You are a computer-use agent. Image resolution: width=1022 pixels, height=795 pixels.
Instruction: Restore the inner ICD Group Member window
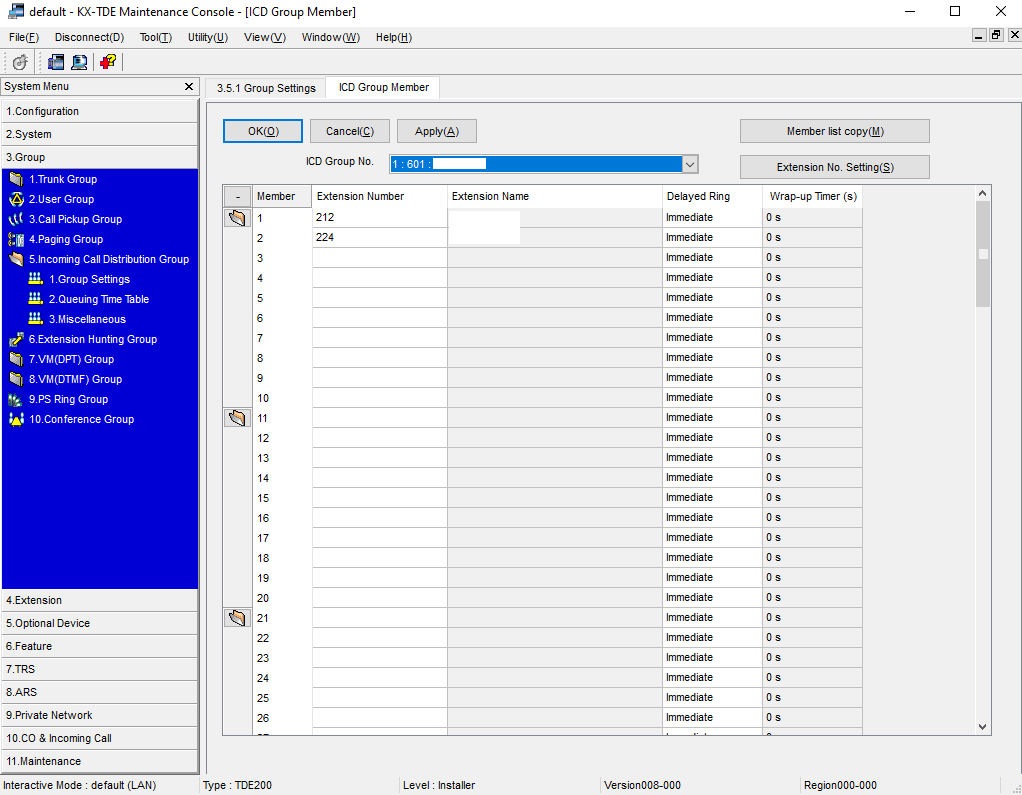tap(996, 35)
